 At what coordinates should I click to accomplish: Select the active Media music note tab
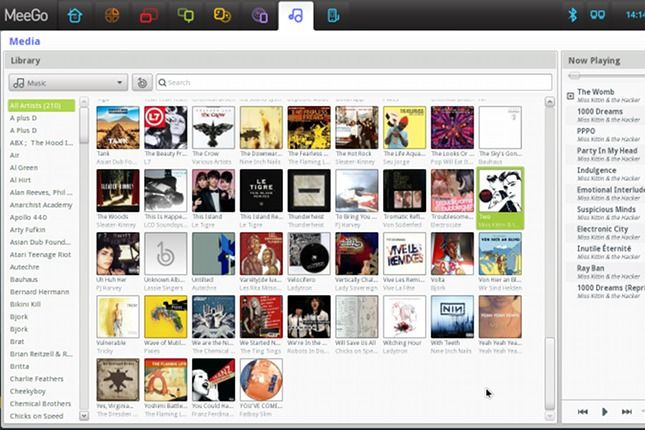point(296,15)
